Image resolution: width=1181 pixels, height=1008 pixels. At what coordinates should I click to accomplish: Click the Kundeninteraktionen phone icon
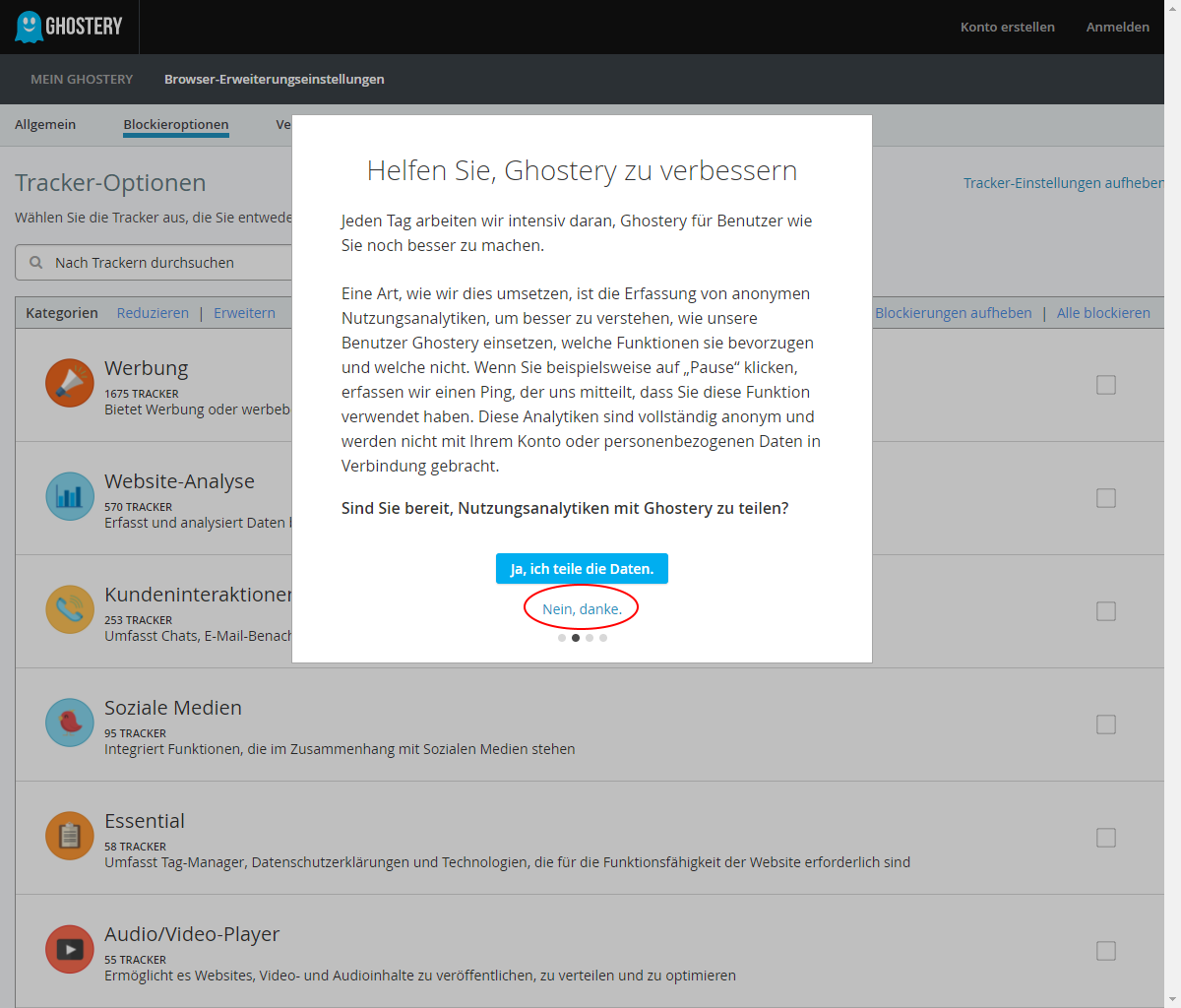(x=70, y=609)
